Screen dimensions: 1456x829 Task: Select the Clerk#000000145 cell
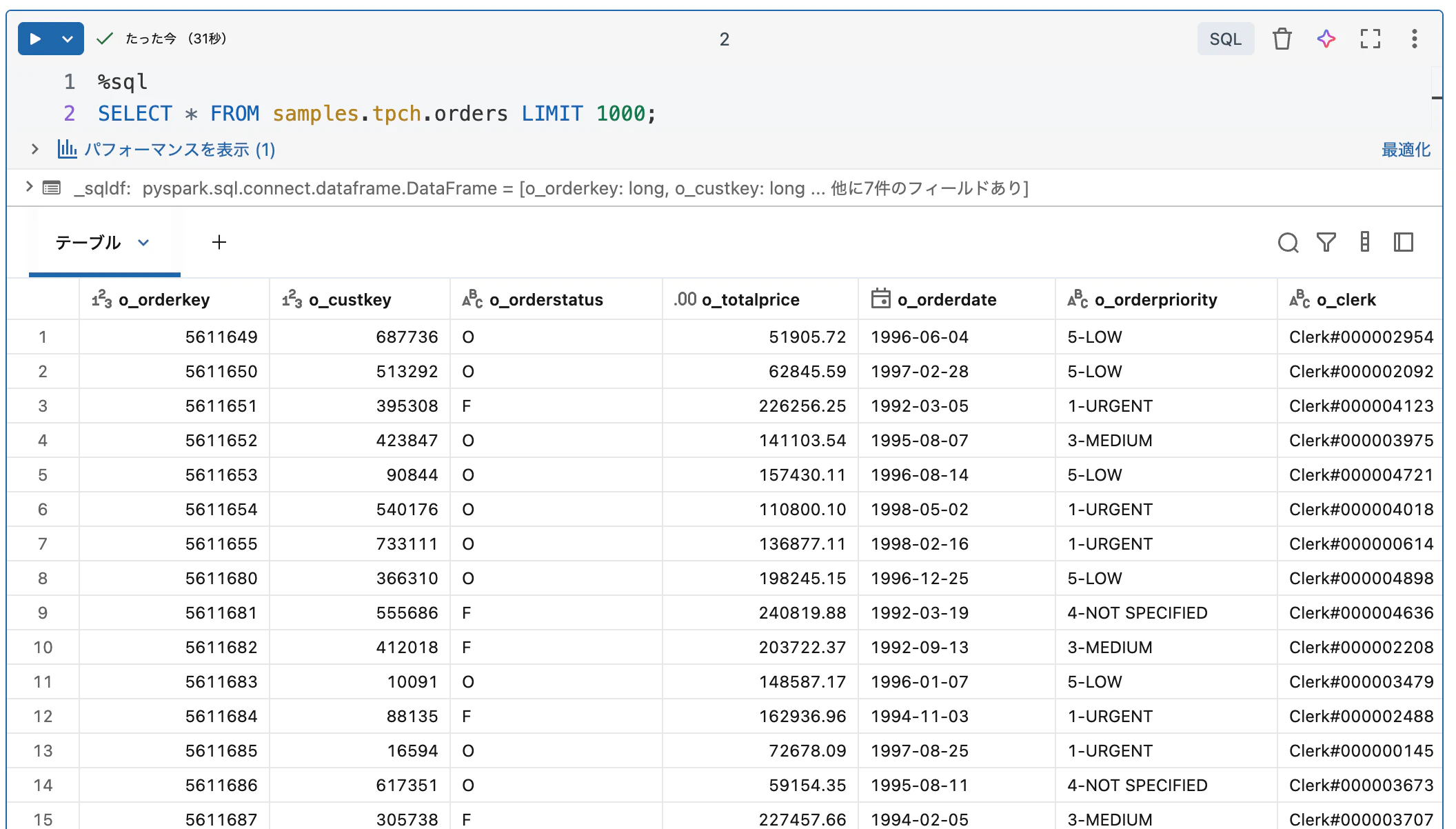[1360, 751]
